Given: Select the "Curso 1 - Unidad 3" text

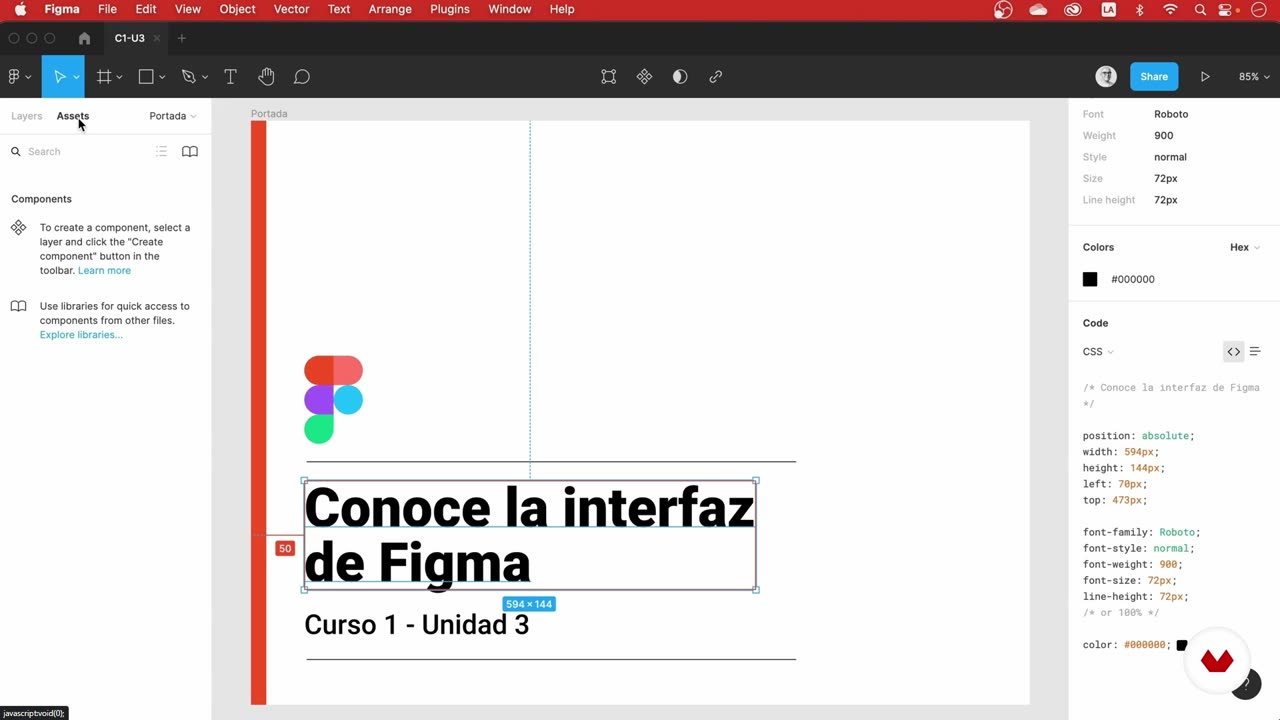Looking at the screenshot, I should coord(416,625).
